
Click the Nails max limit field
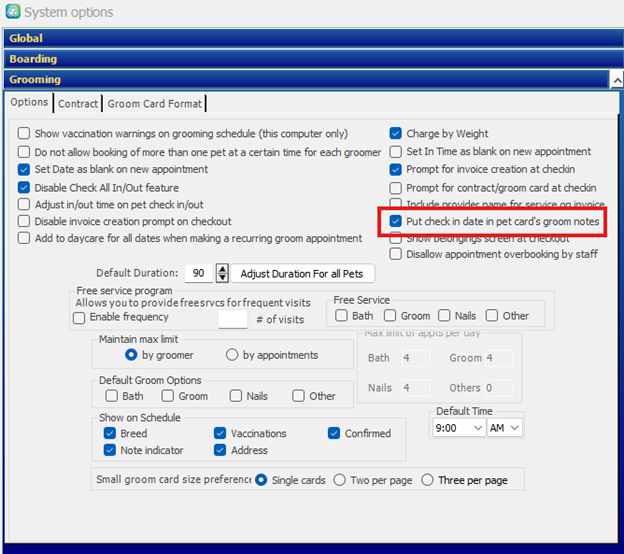pyautogui.click(x=416, y=388)
